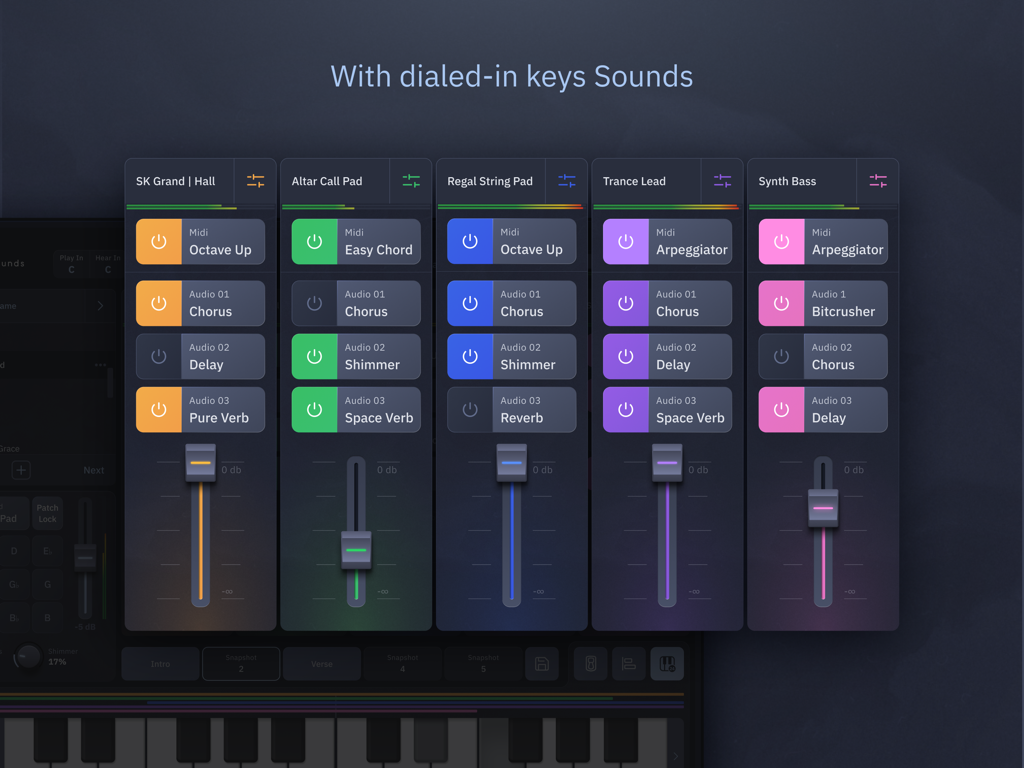Screen dimensions: 1024x768
Task: Click the keyboard display icon in the bottom toolbar
Action: tap(667, 663)
